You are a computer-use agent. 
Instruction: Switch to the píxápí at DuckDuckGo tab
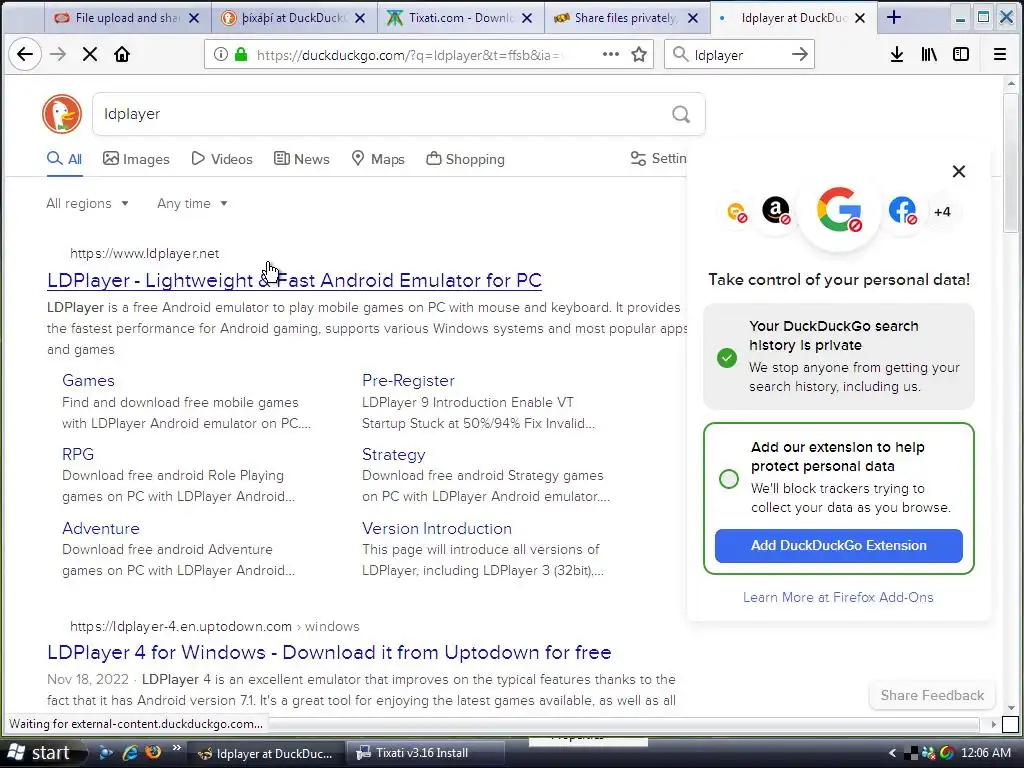294,18
